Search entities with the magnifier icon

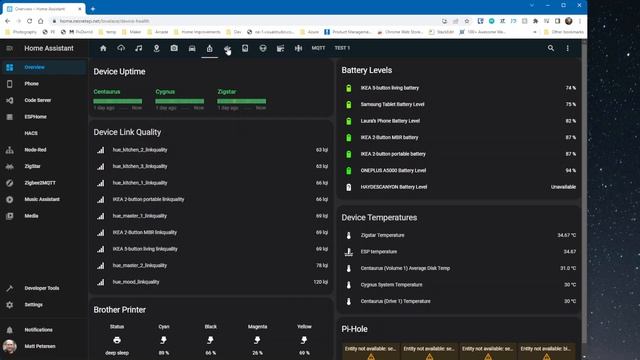[551, 48]
